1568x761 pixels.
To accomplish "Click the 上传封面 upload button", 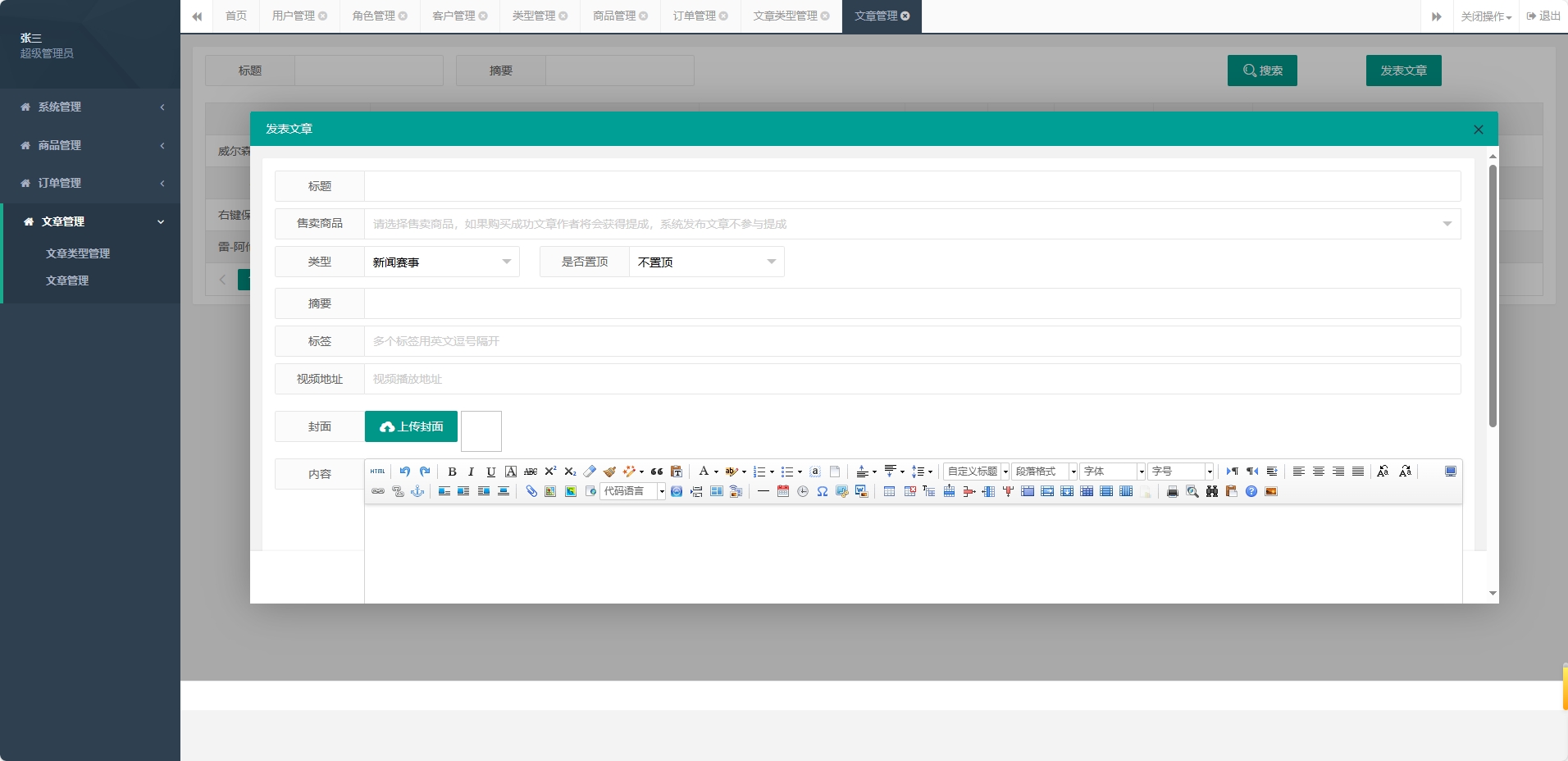I will click(411, 426).
